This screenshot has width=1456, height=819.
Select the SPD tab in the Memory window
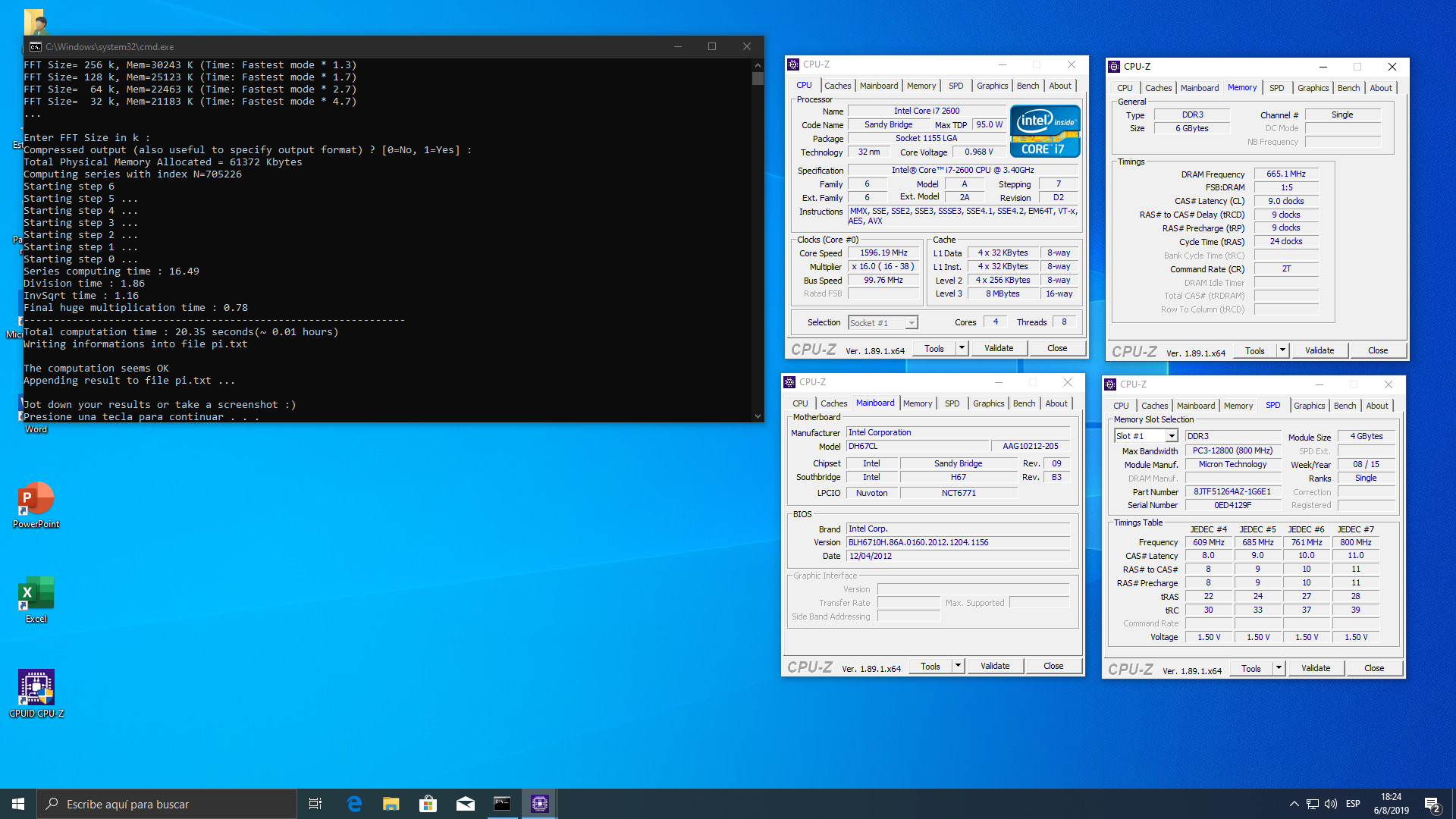click(1276, 88)
